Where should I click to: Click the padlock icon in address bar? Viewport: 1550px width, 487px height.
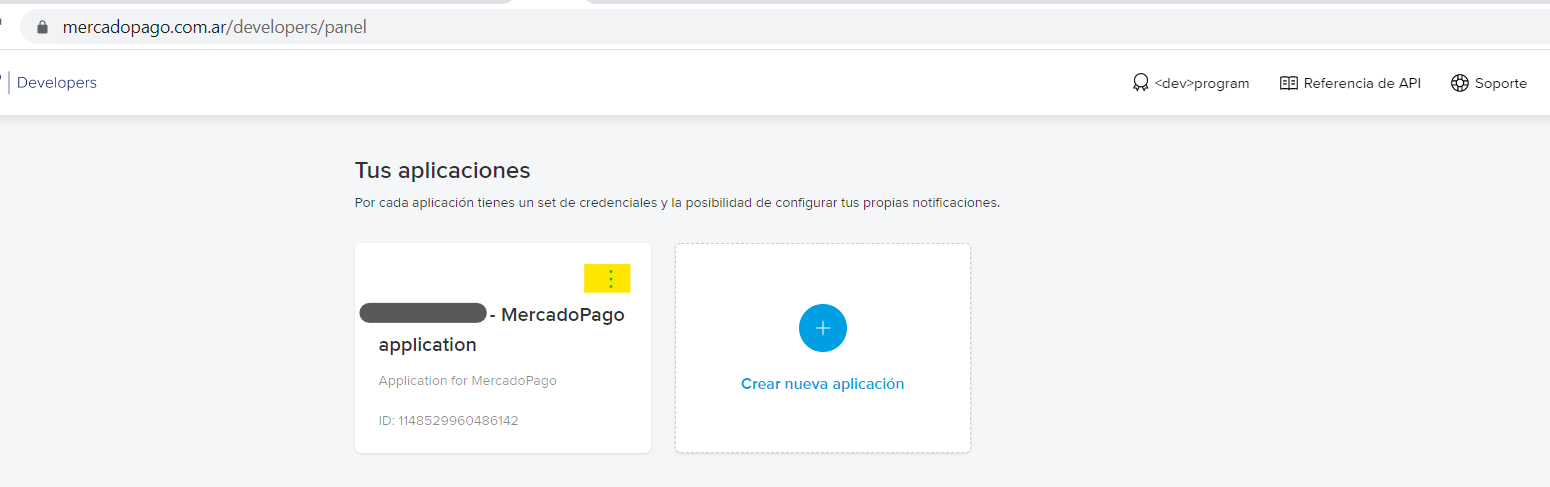42,27
